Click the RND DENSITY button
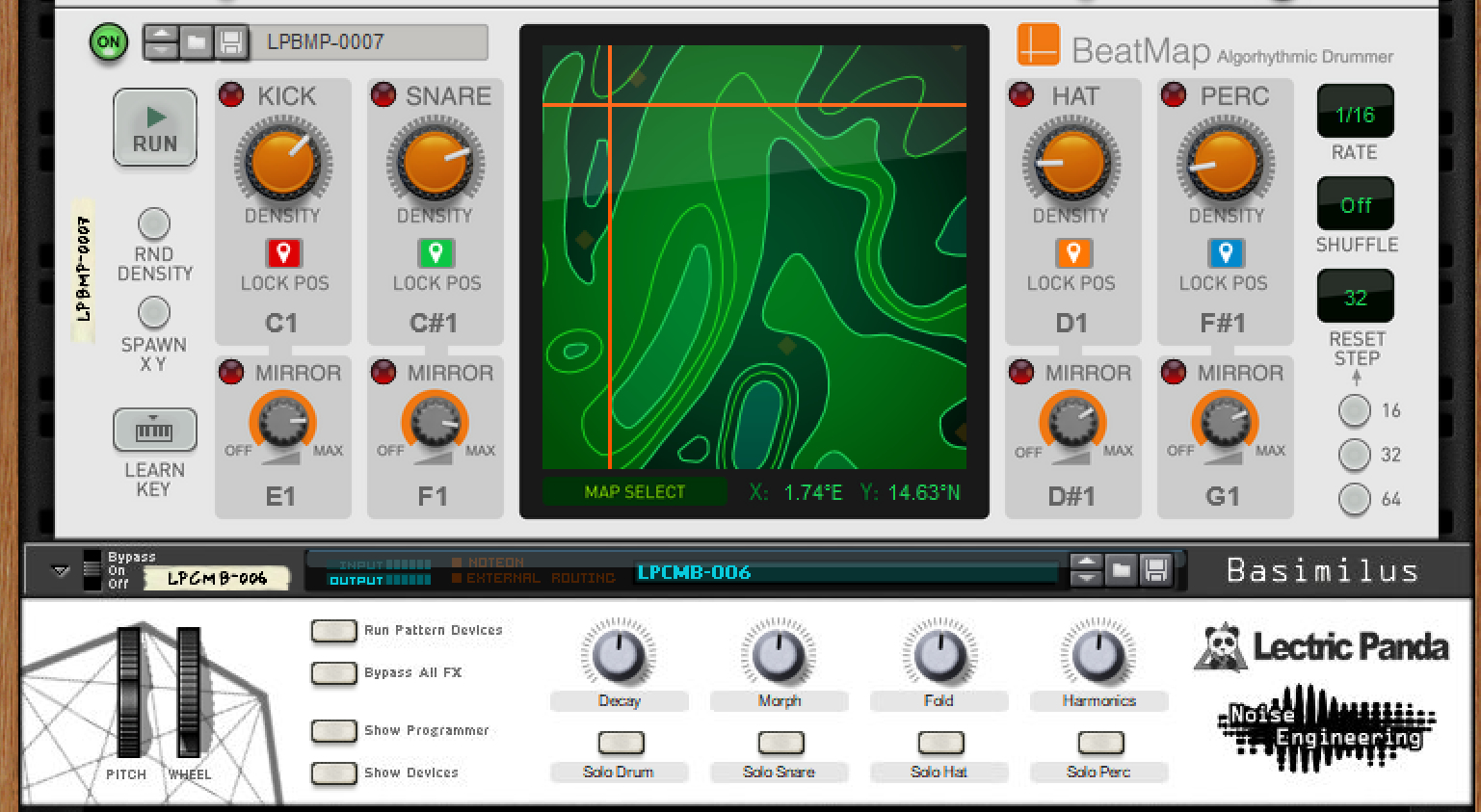The width and height of the screenshot is (1481, 812). [154, 224]
